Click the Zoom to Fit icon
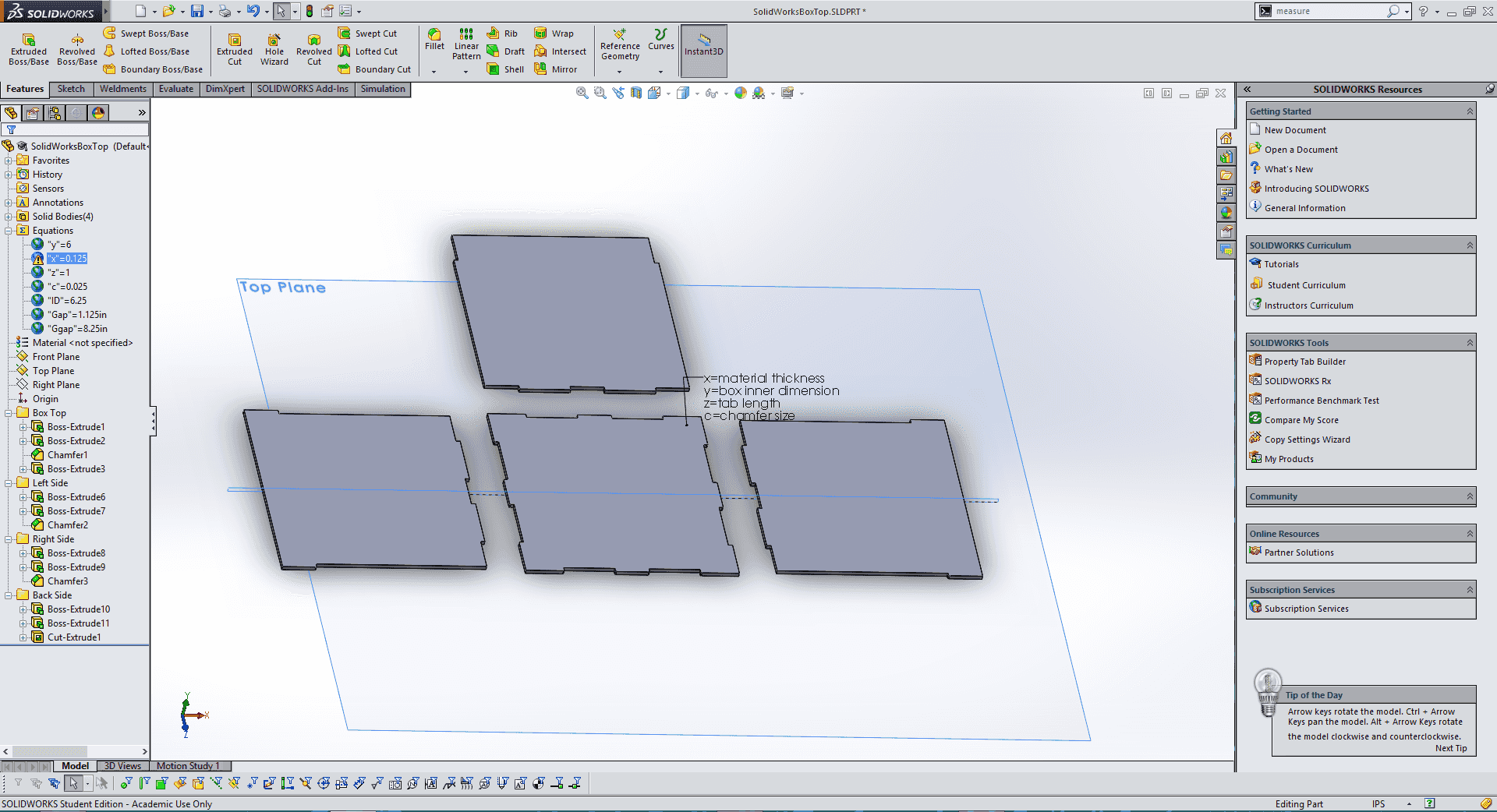The width and height of the screenshot is (1497, 812). pyautogui.click(x=582, y=93)
